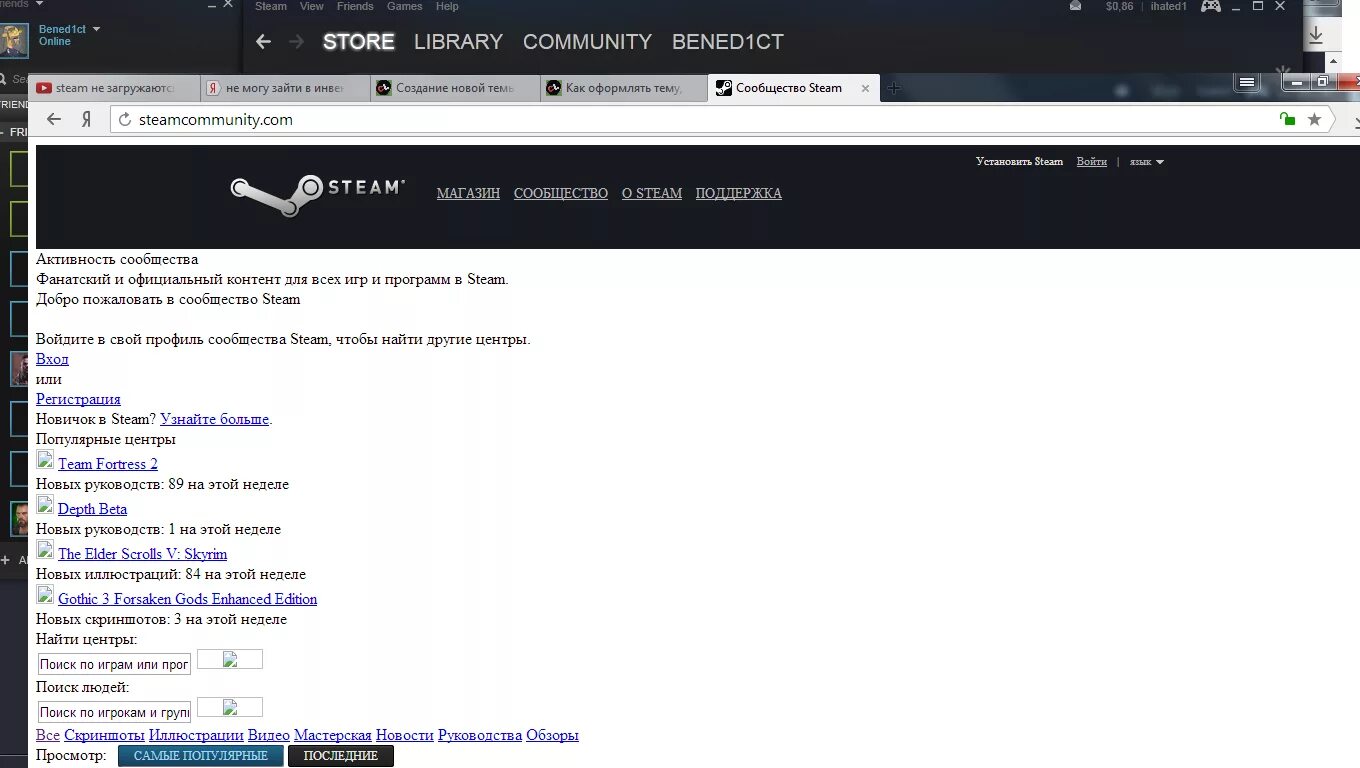1360x768 pixels.
Task: Switch to 'steam не загружаются' YouTube tab
Action: [x=114, y=88]
